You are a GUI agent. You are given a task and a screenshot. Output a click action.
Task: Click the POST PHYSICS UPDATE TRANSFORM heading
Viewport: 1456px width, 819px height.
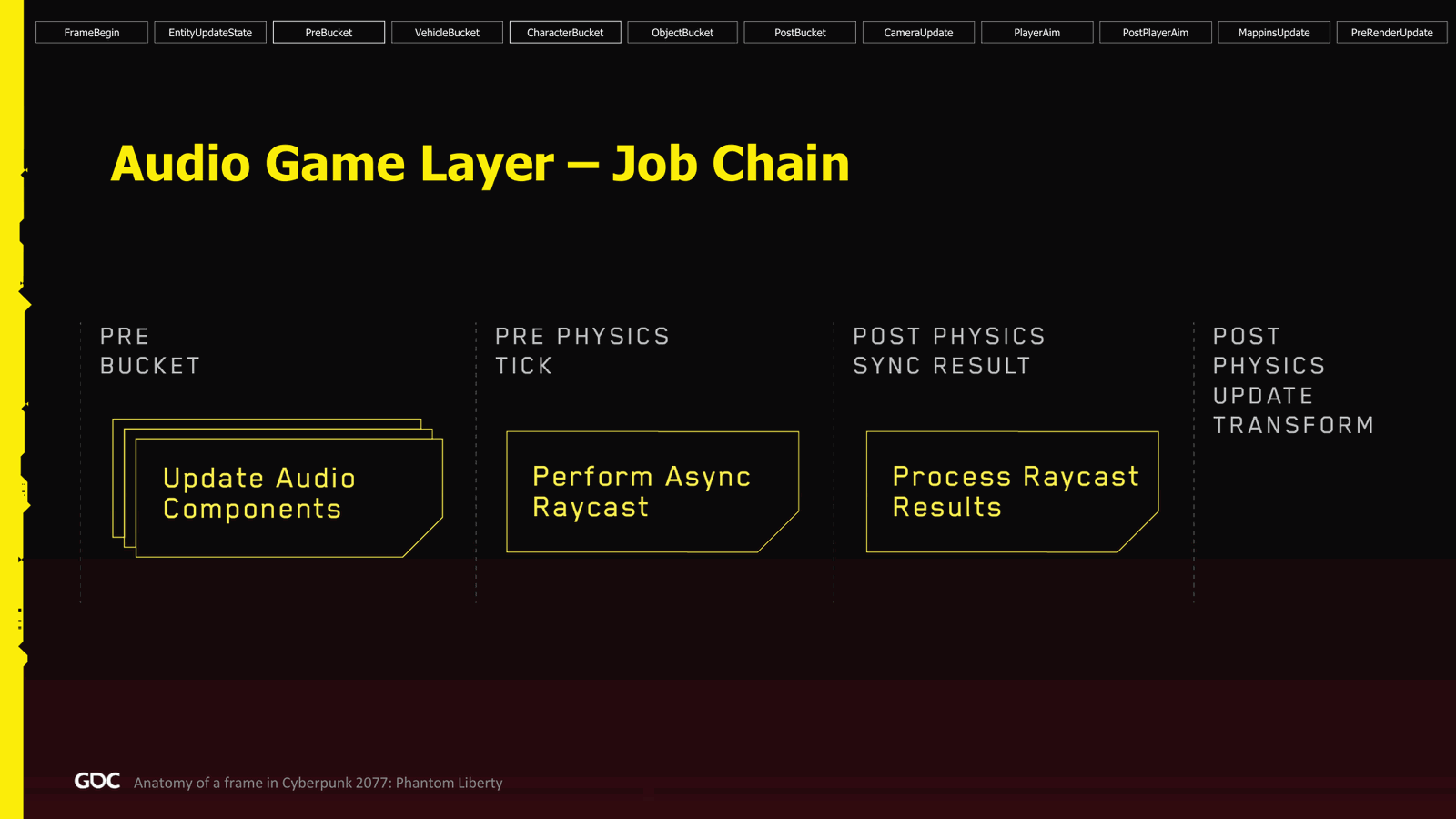coord(1293,380)
